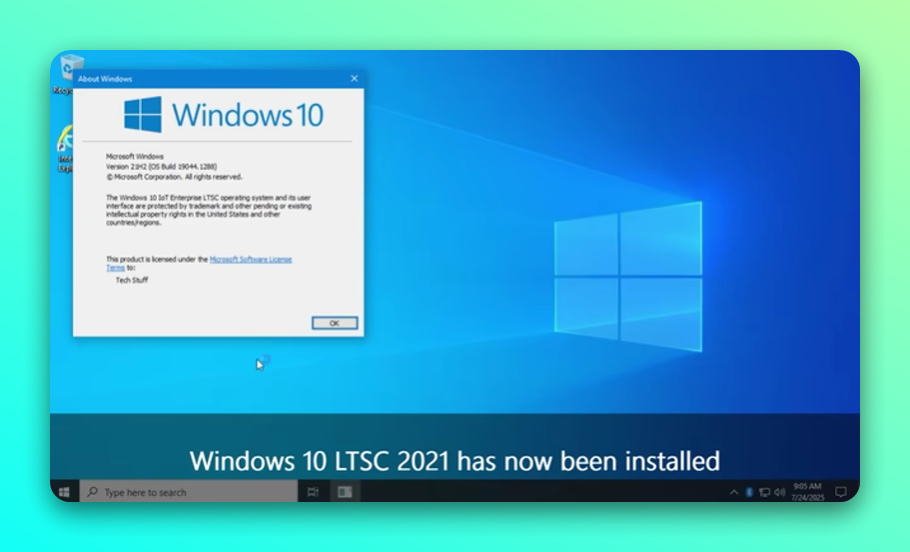Click the About Windows taskbar app icon
This screenshot has width=910, height=552.
click(344, 492)
